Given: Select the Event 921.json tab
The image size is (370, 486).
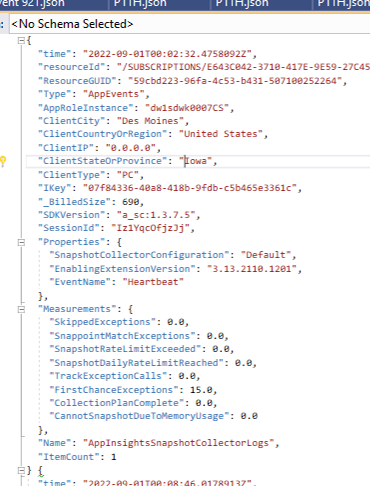Looking at the screenshot, I should pyautogui.click(x=53, y=4).
